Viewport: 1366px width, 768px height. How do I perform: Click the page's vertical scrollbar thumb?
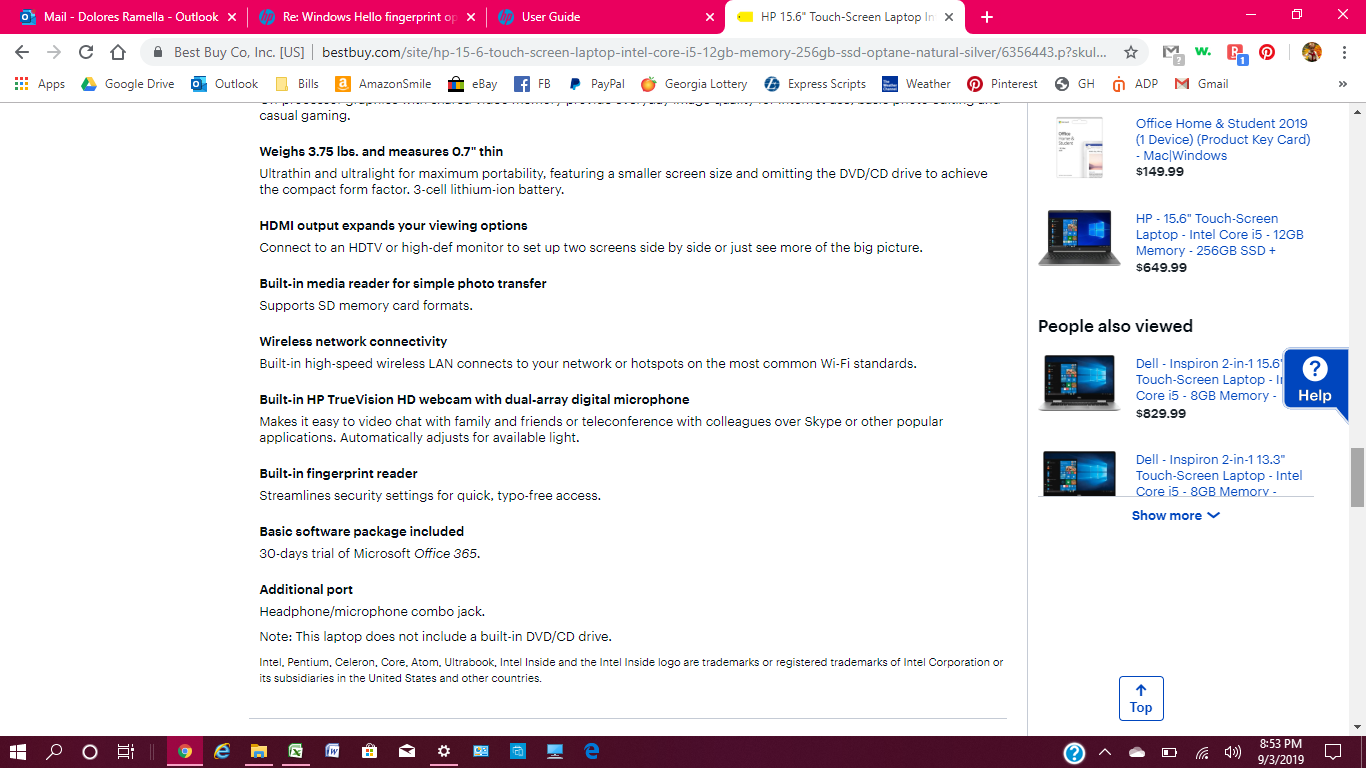click(1357, 478)
